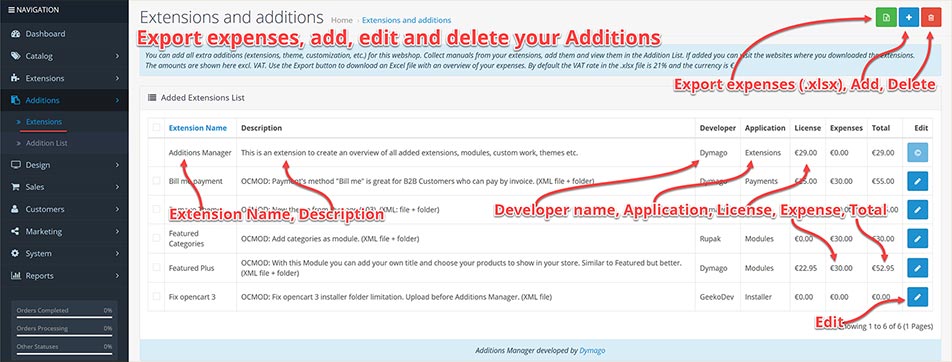Click the GeekoDev developer cell

coord(718,297)
